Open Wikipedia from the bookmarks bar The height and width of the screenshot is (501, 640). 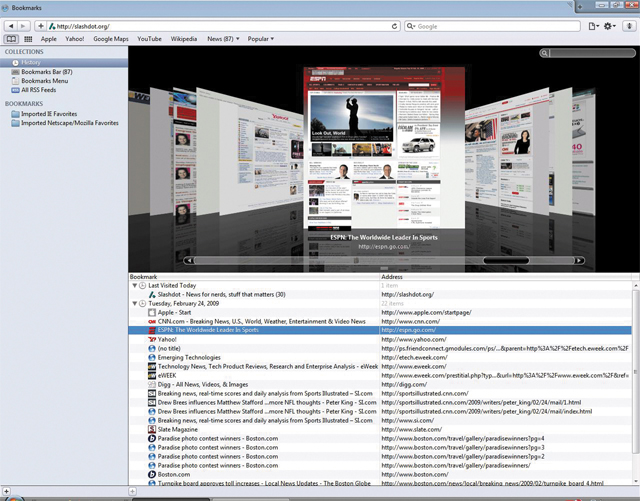click(184, 39)
